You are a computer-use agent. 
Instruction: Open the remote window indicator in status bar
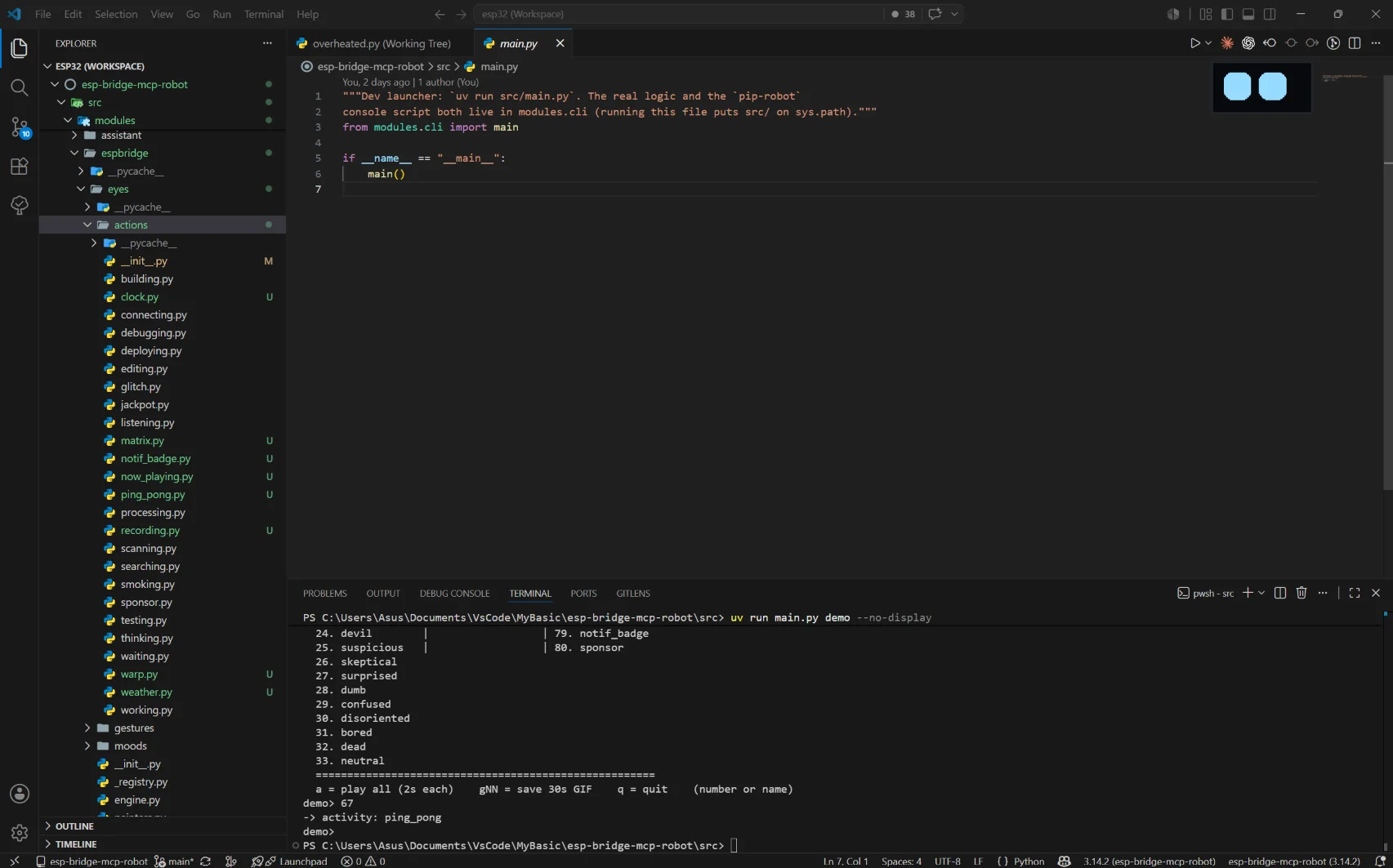pyautogui.click(x=14, y=861)
